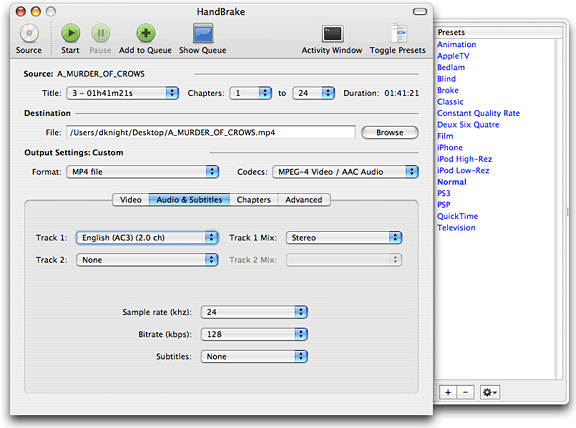Select the Animation preset
This screenshot has width=576, height=428.
tap(457, 44)
